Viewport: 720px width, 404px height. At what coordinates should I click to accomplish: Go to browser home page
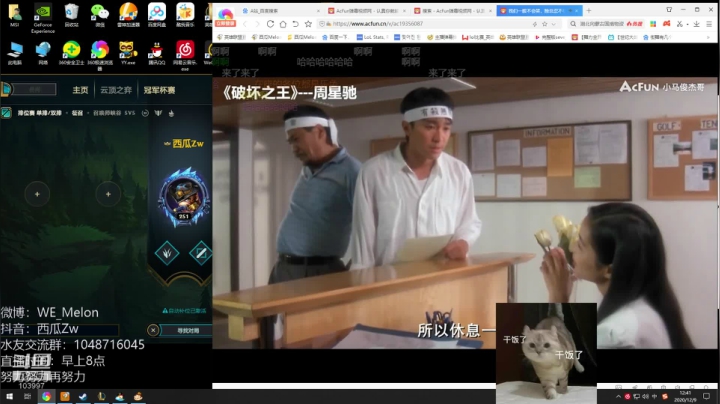coord(283,24)
